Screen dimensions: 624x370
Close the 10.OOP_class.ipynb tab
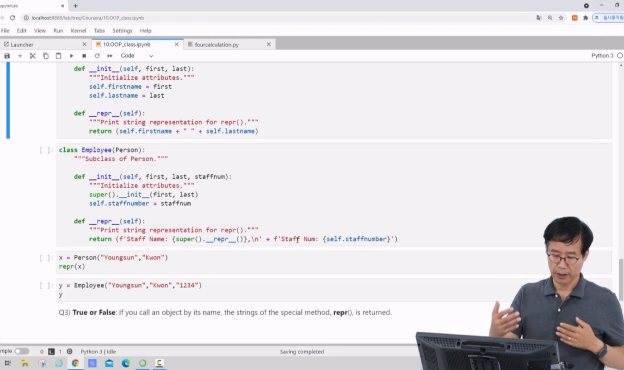[x=177, y=45]
